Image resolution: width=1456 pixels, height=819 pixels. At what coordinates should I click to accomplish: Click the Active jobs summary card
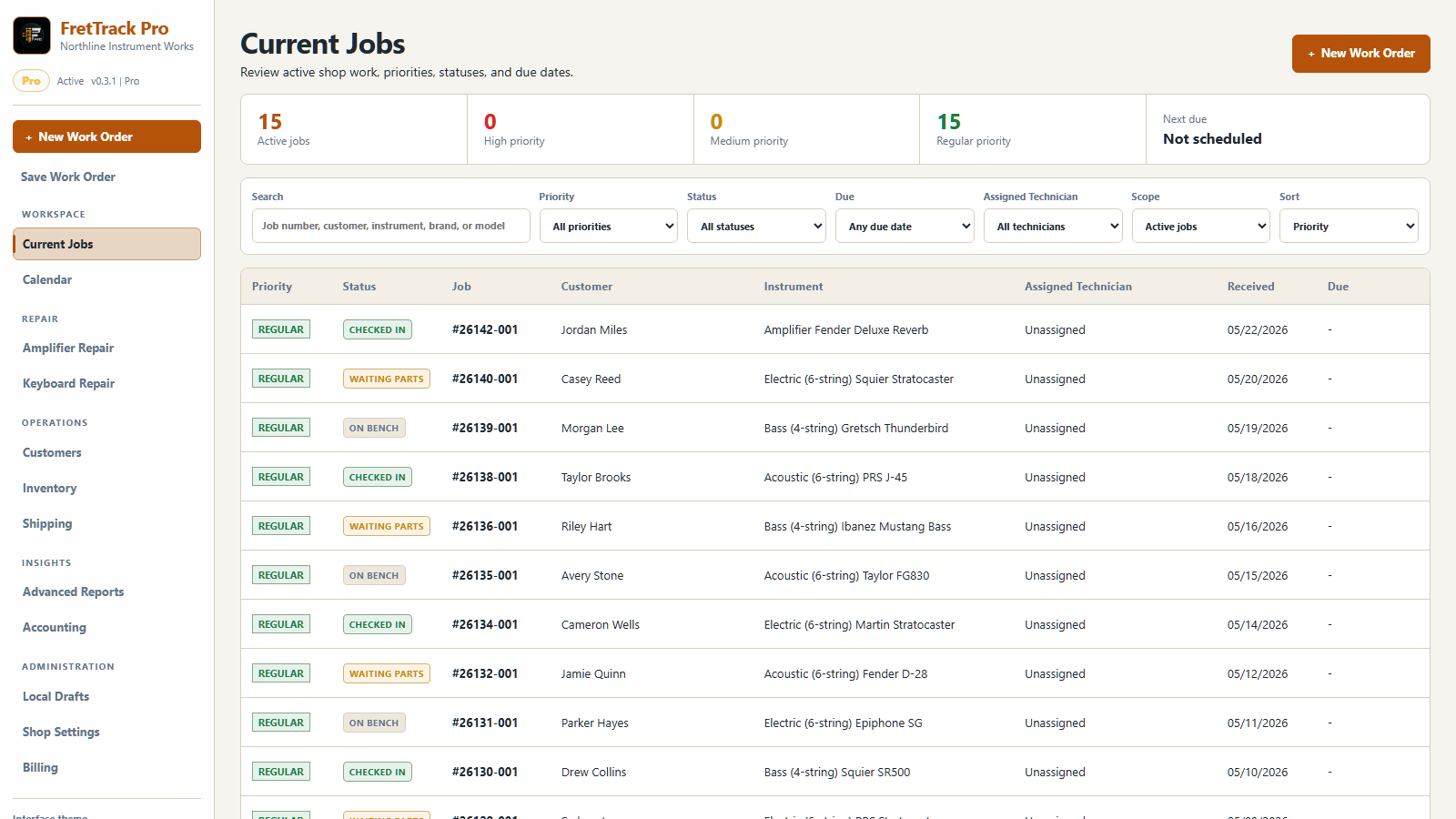354,129
